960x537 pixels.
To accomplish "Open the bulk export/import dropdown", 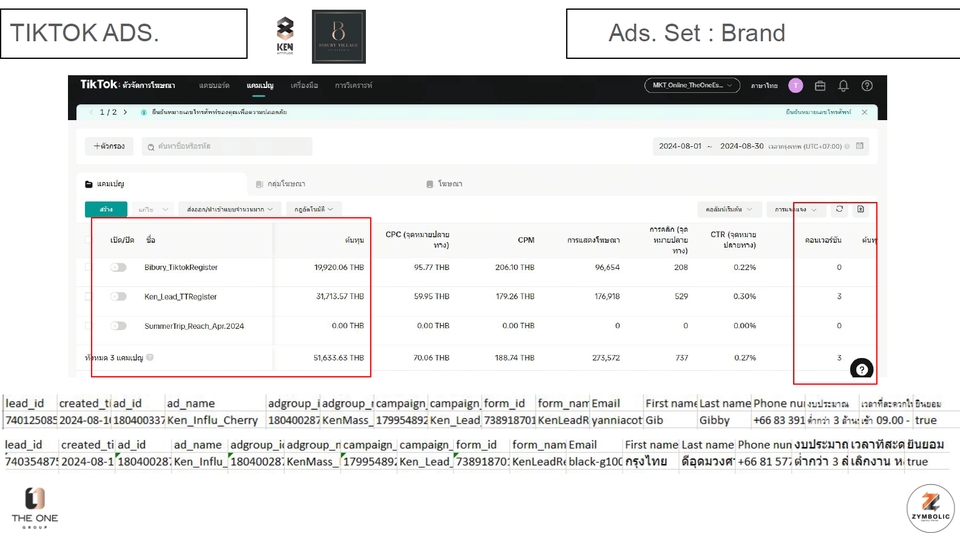I will (x=230, y=209).
